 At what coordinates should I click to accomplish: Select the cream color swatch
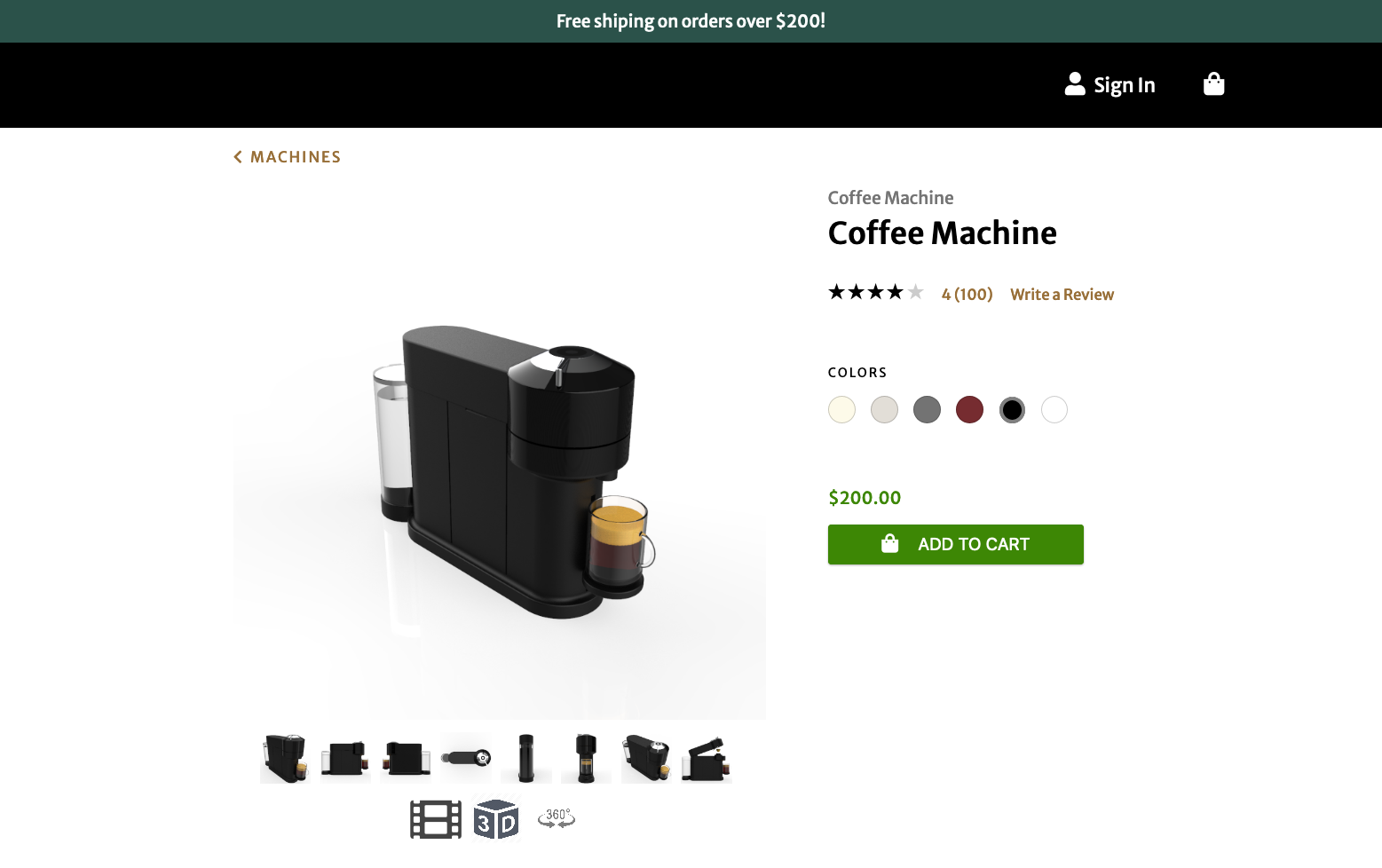pos(841,410)
